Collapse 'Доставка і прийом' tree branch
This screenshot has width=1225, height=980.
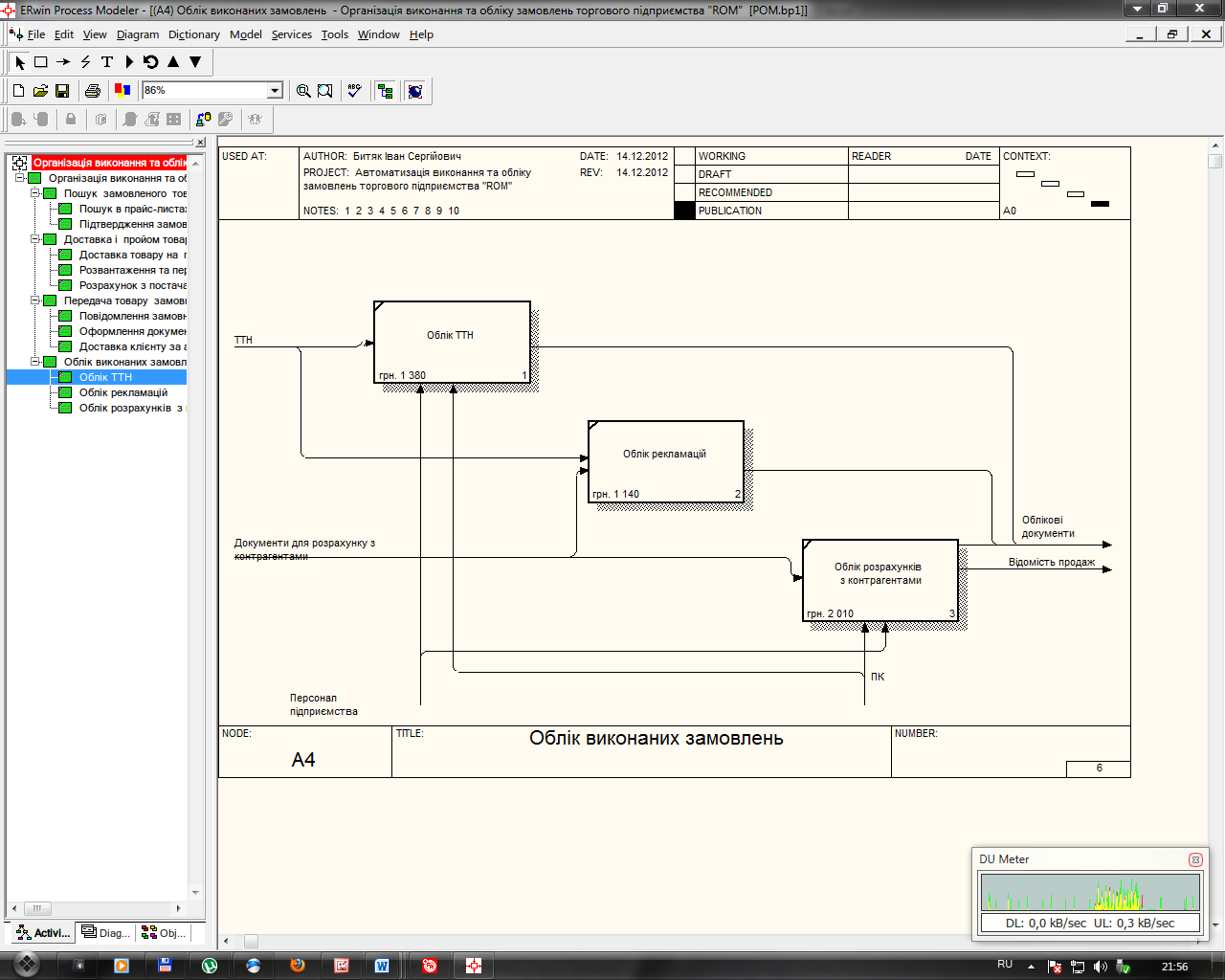click(x=34, y=239)
